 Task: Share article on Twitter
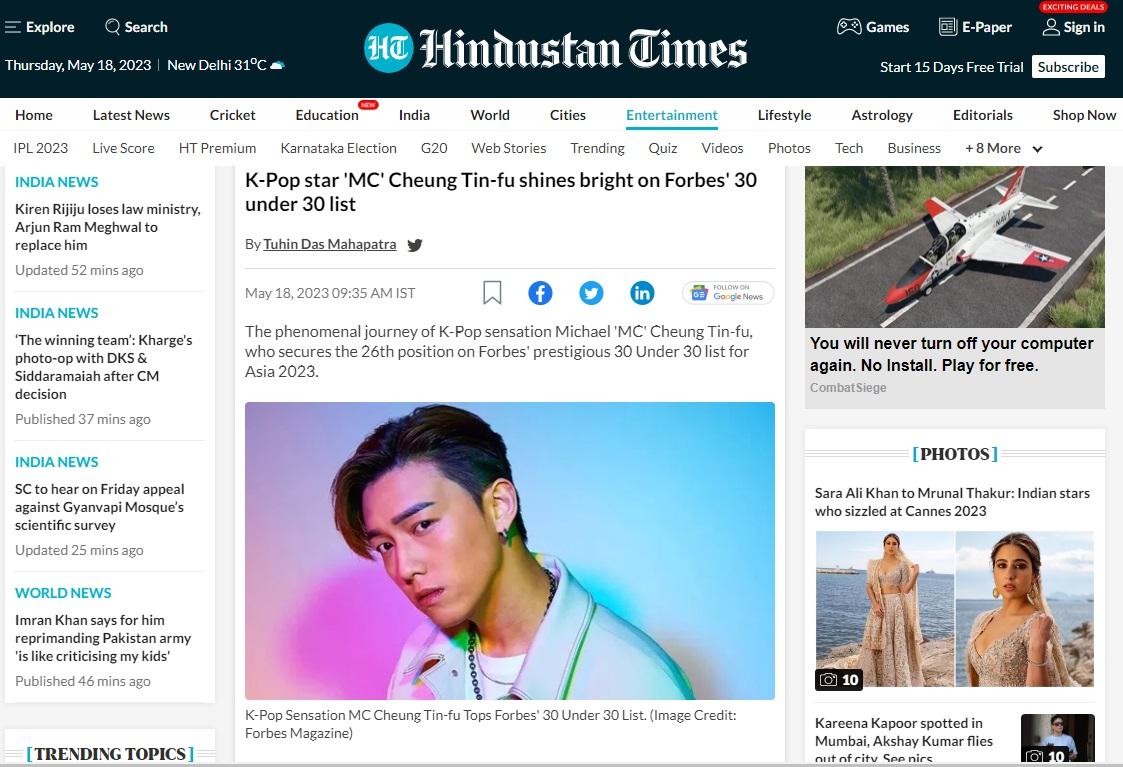point(591,293)
